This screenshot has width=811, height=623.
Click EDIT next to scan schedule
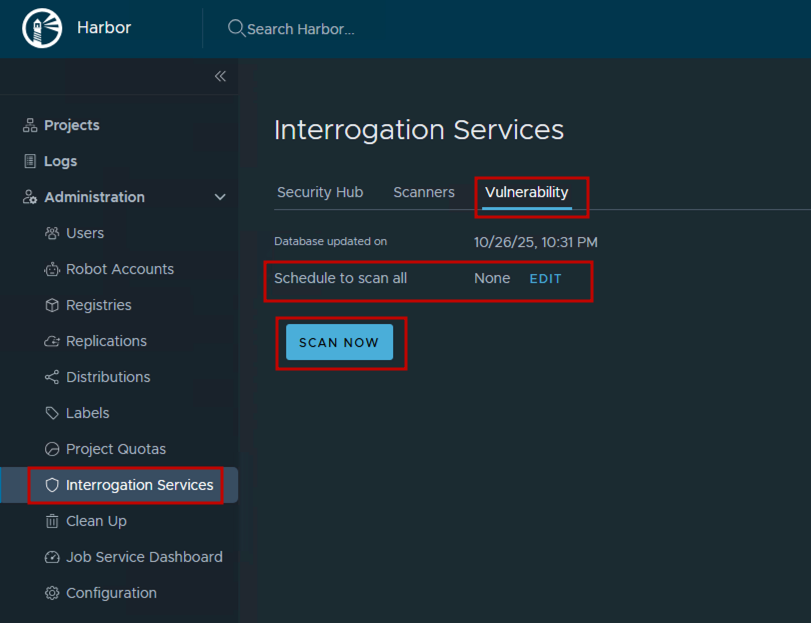(x=545, y=279)
